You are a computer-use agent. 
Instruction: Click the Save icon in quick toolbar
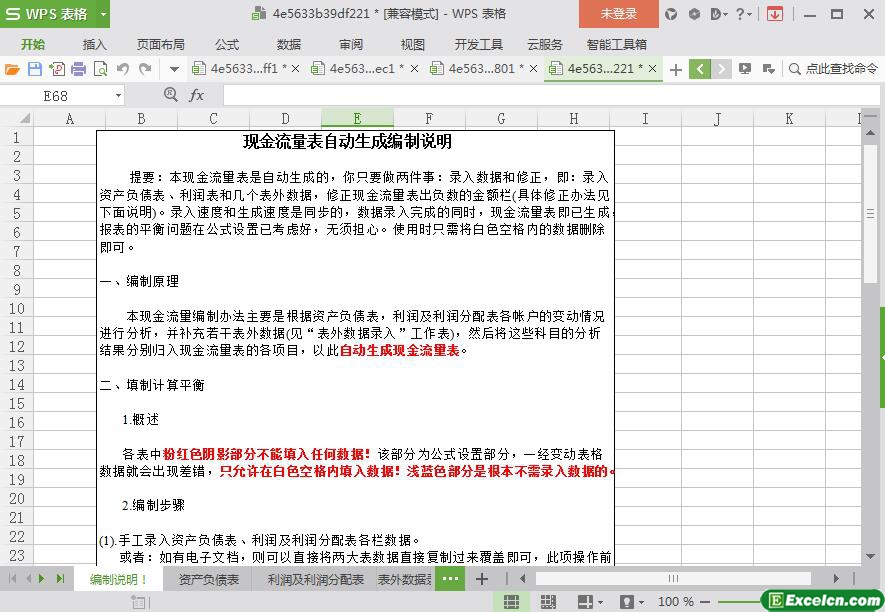click(x=34, y=69)
